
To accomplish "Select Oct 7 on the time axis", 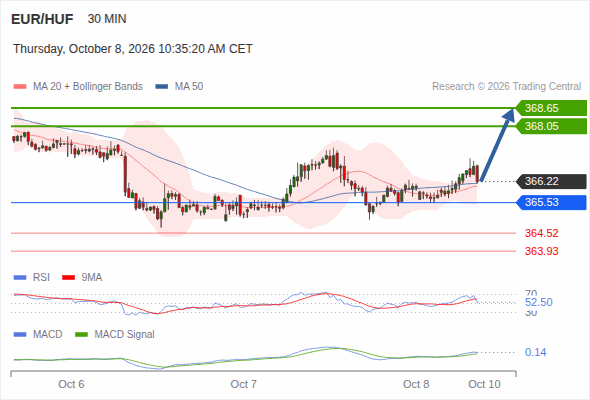I will pyautogui.click(x=243, y=384).
